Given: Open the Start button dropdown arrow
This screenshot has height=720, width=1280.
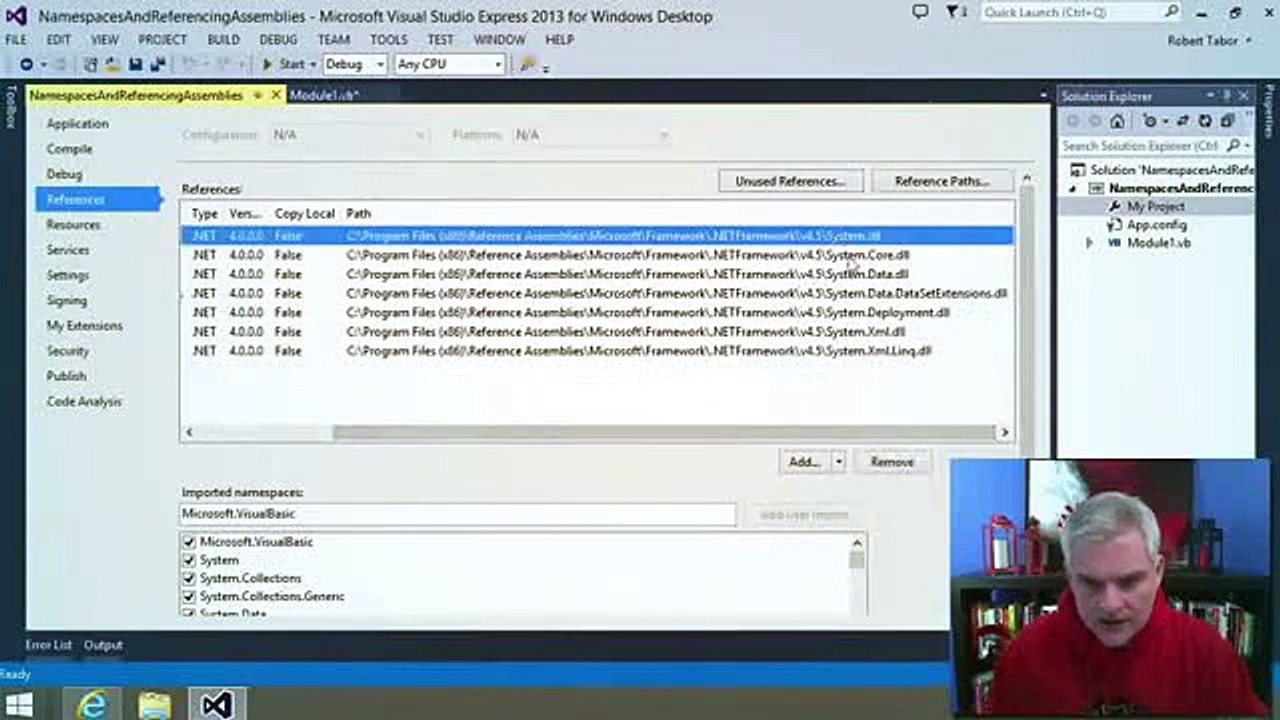Looking at the screenshot, I should (x=312, y=64).
